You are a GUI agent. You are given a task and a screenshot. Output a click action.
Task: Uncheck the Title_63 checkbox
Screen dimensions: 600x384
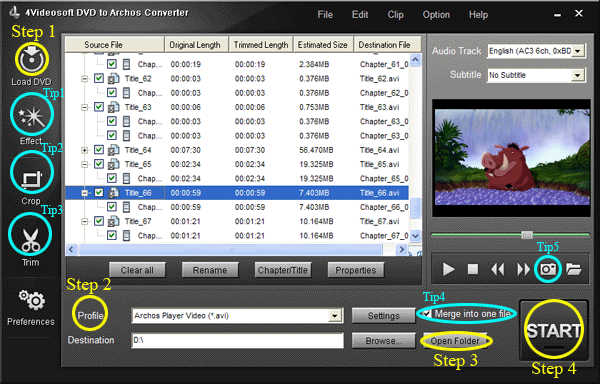(99, 107)
